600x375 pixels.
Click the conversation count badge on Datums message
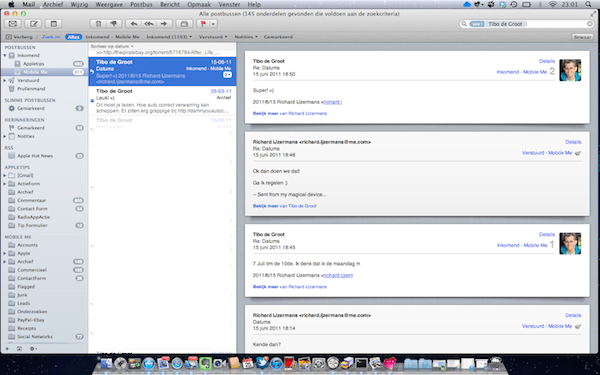[x=227, y=75]
